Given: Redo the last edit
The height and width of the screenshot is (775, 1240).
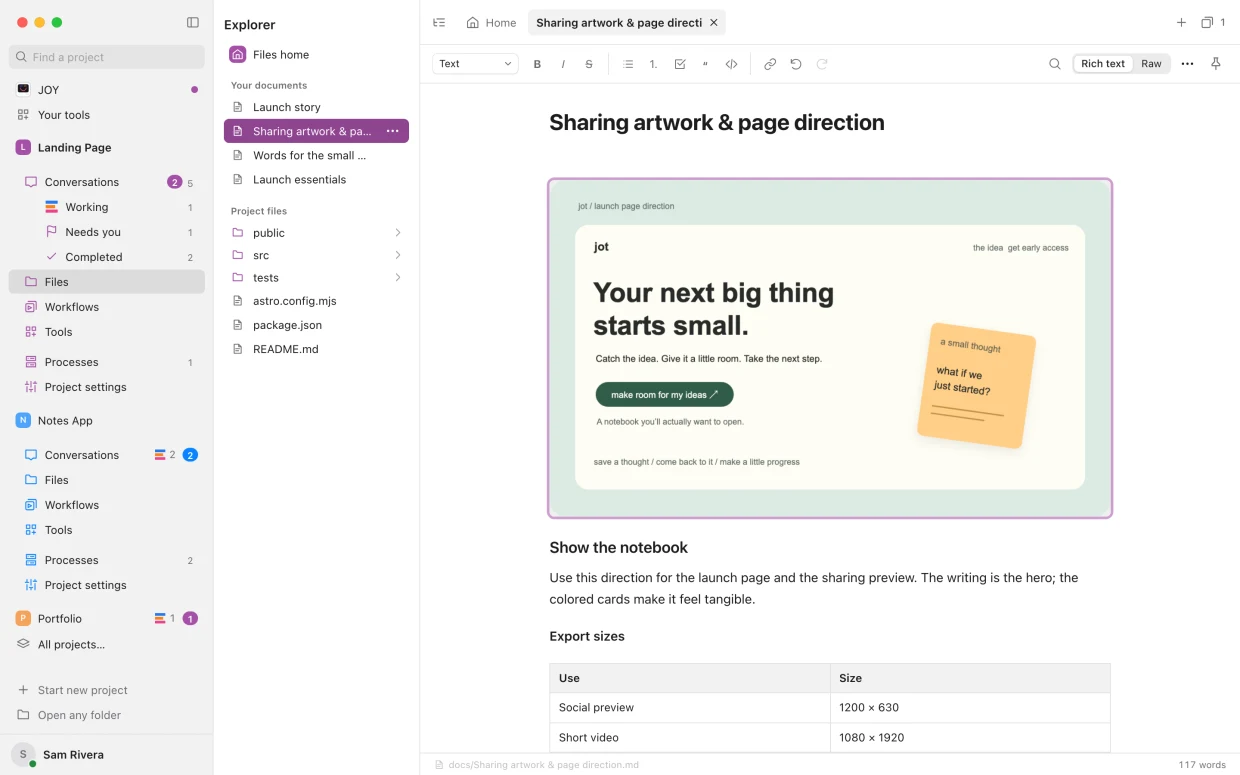Looking at the screenshot, I should pos(822,64).
